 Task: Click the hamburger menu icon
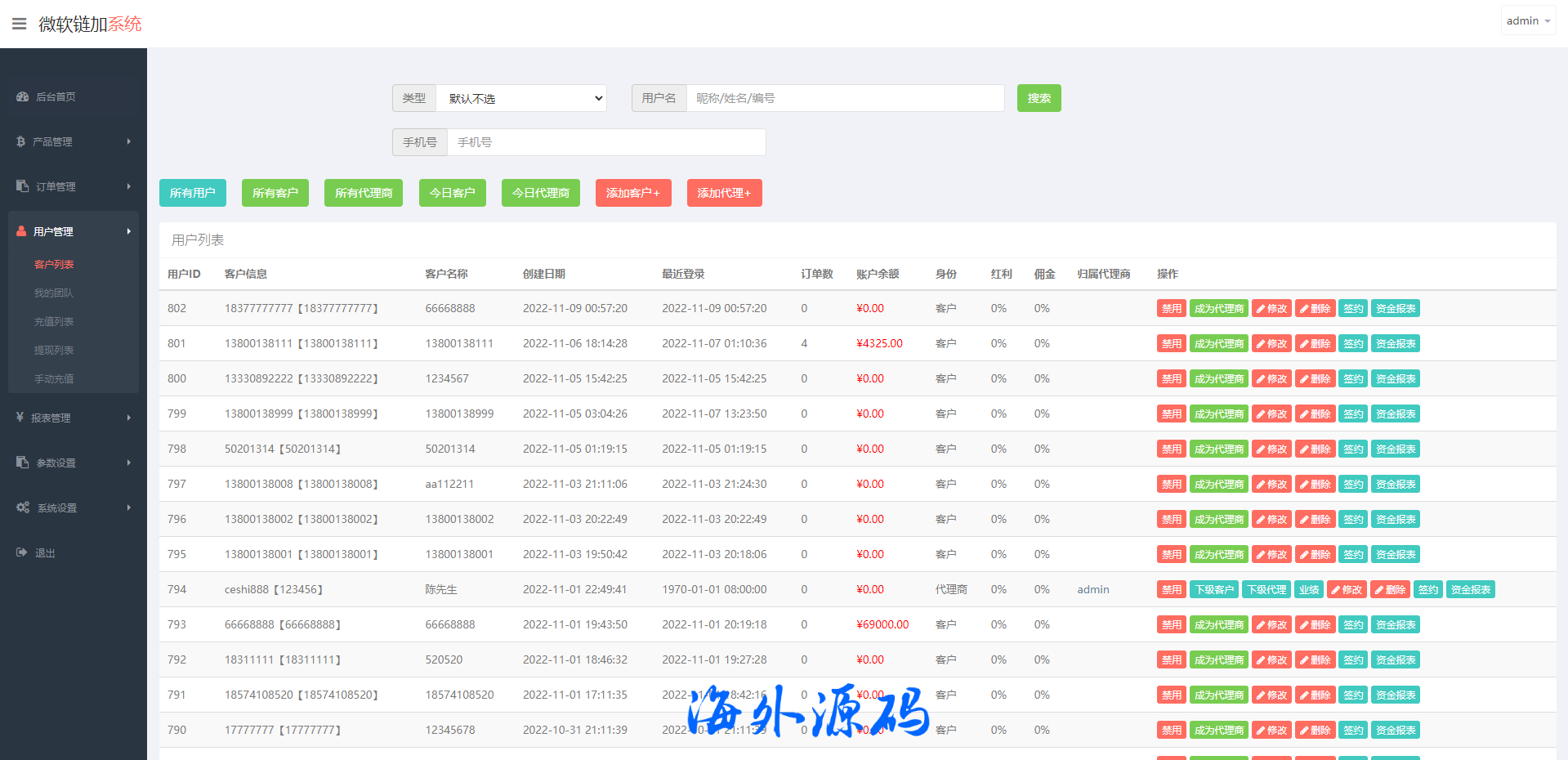click(20, 24)
